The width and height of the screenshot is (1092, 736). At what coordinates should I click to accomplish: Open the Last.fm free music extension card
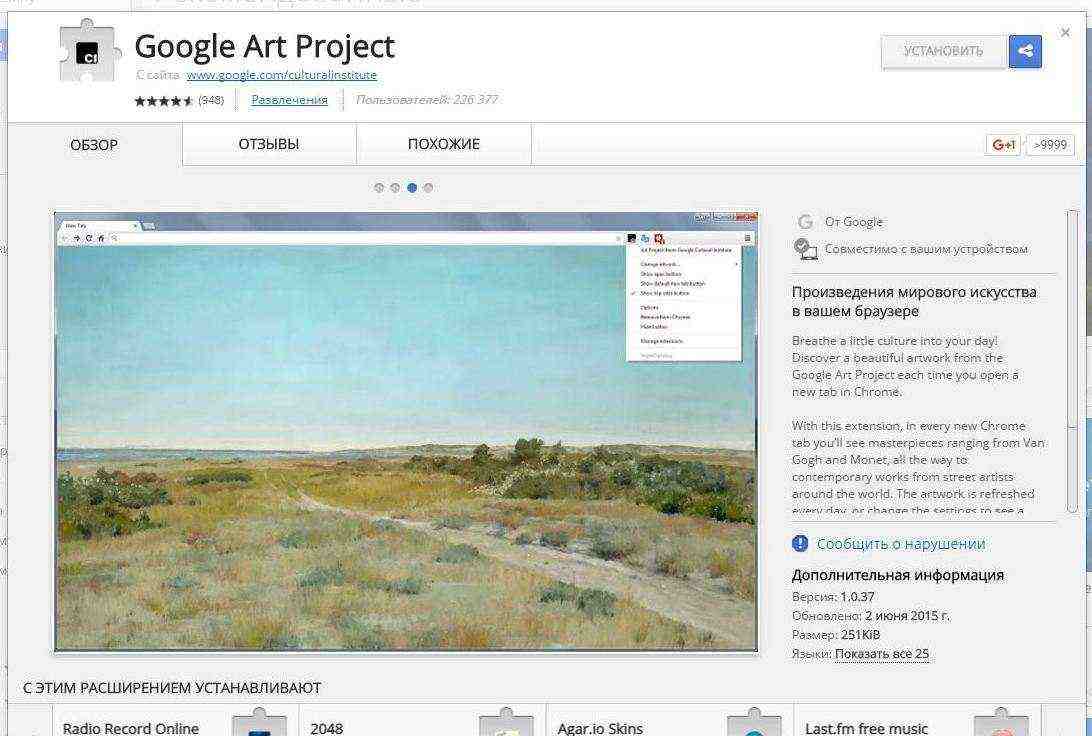click(916, 720)
